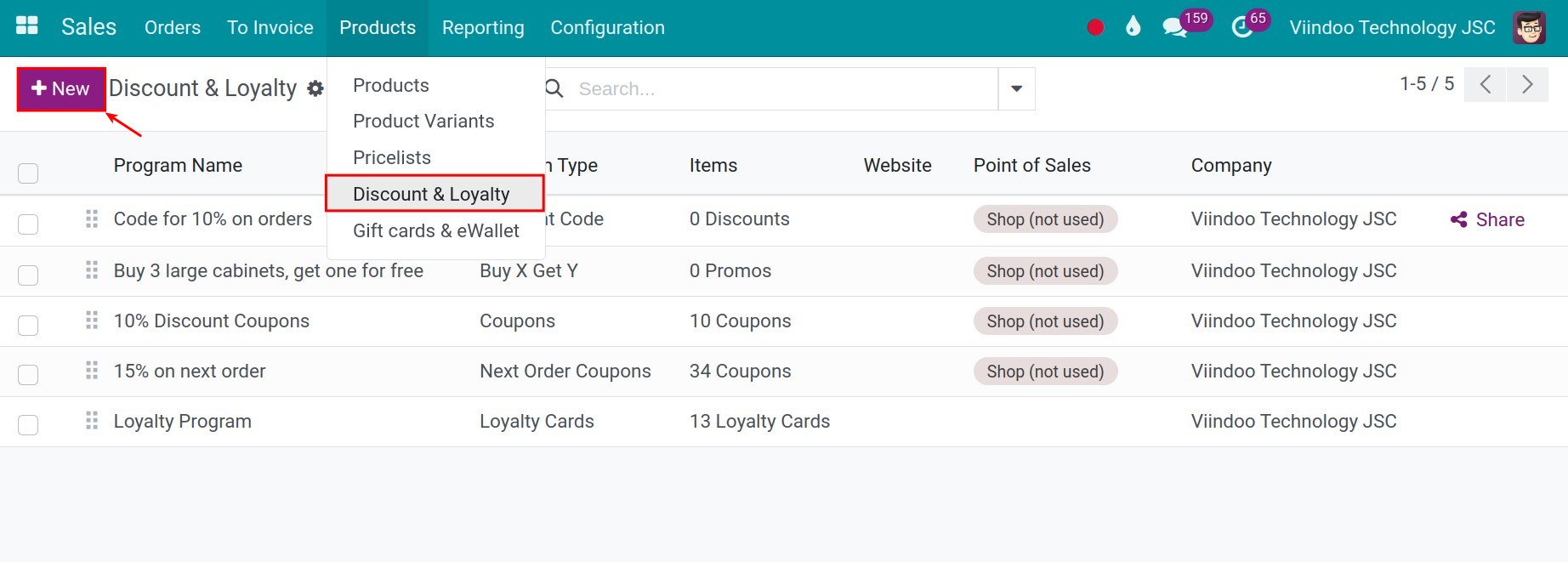Open the Reporting menu
The height and width of the screenshot is (562, 1568).
click(x=483, y=27)
